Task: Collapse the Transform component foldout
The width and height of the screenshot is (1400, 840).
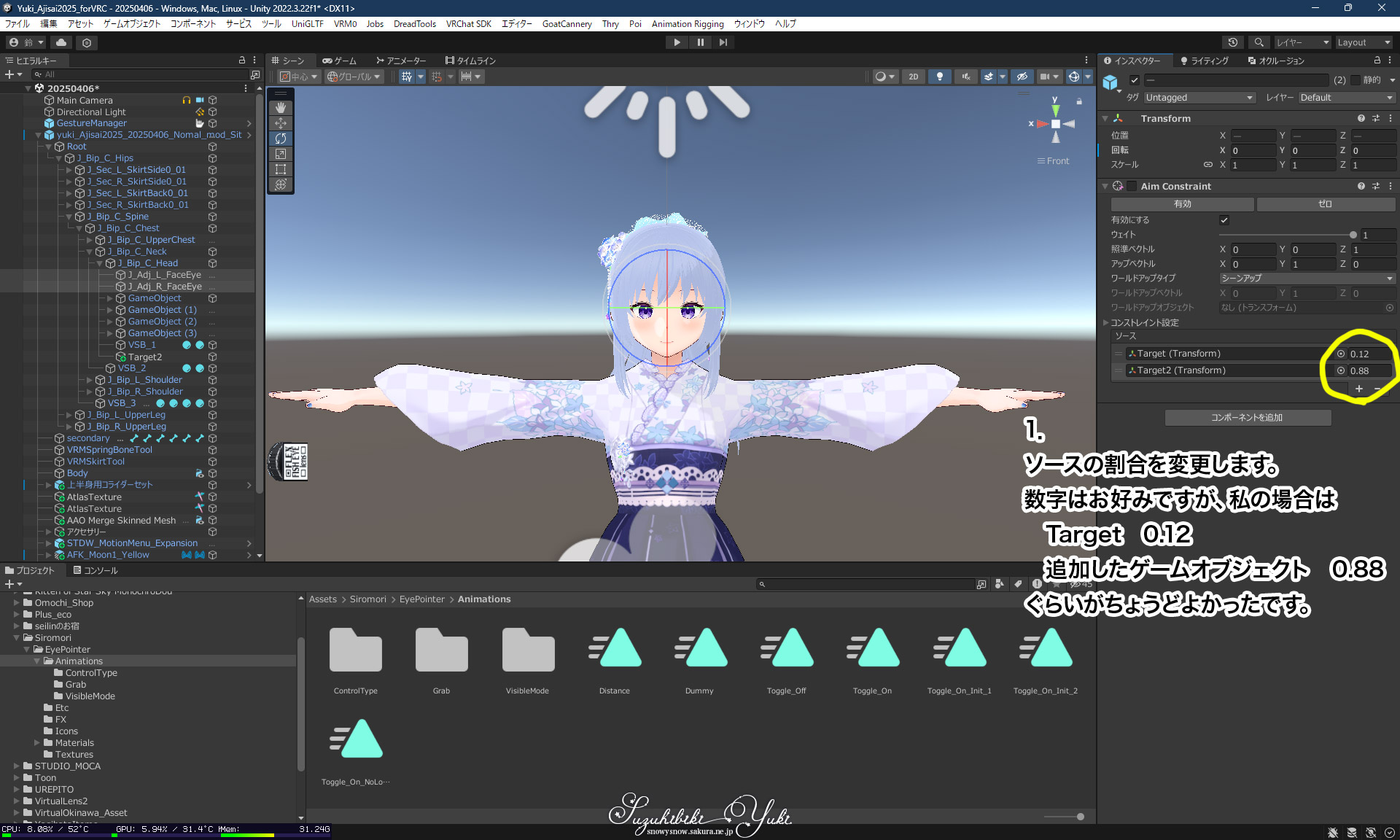Action: pos(1105,118)
